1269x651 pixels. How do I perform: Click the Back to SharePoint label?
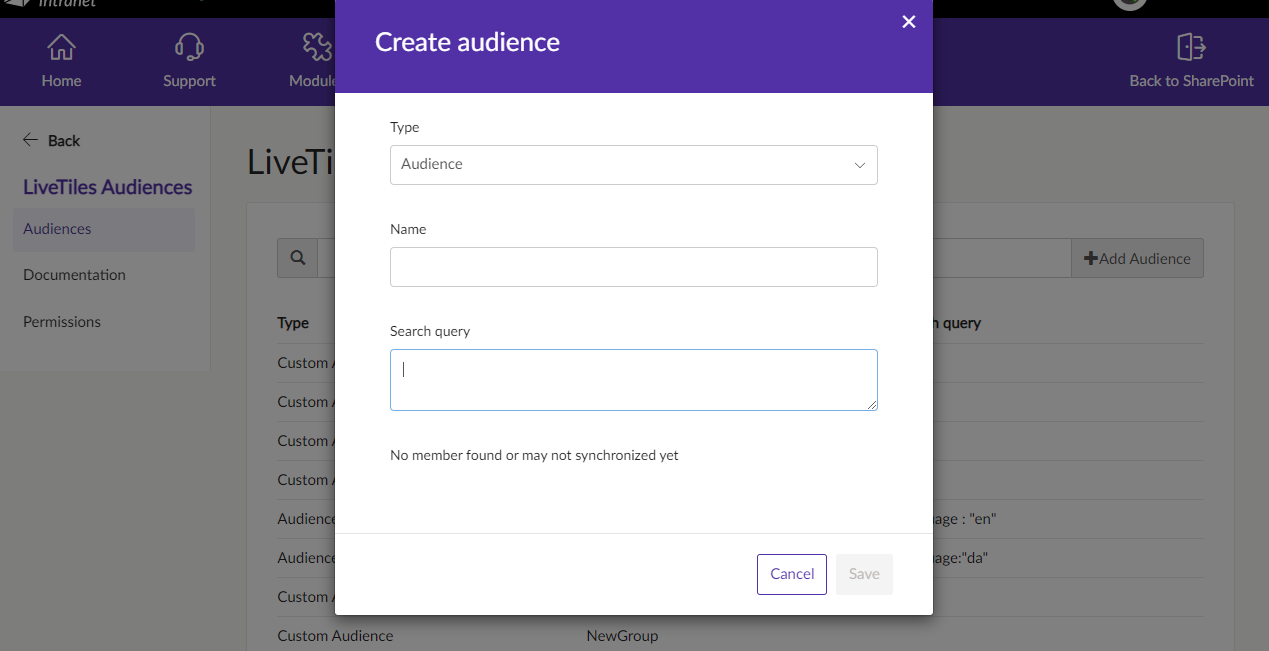click(x=1191, y=81)
